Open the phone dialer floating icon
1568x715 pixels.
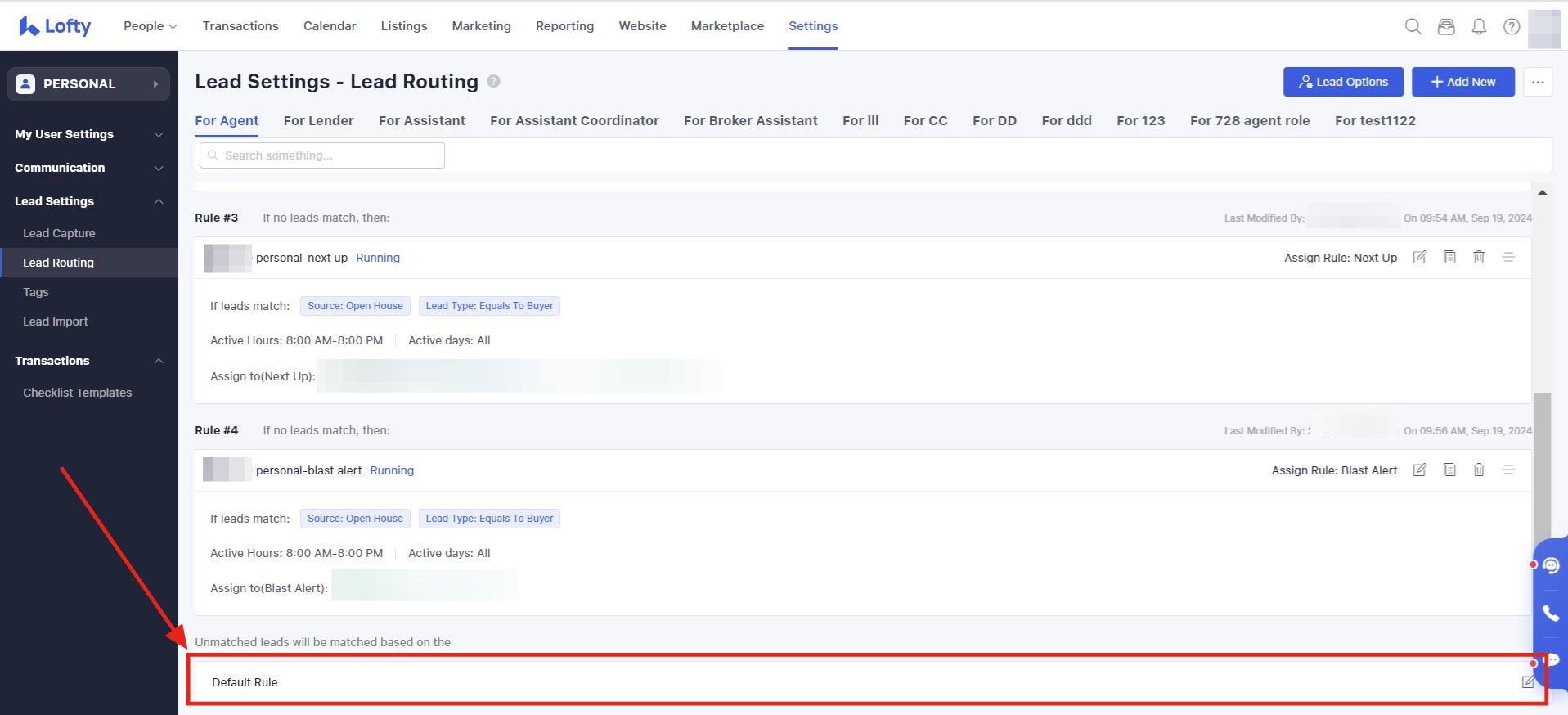coord(1550,613)
